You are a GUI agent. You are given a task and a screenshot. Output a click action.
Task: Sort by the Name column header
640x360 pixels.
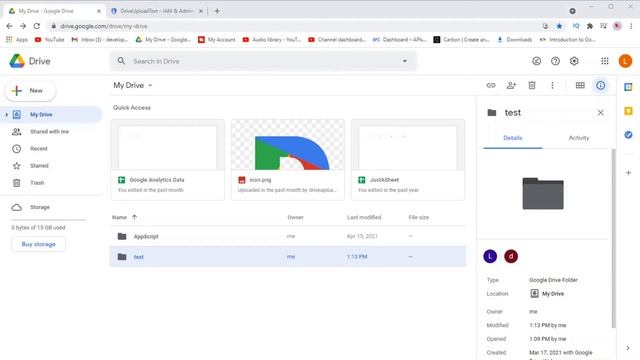[x=119, y=218]
